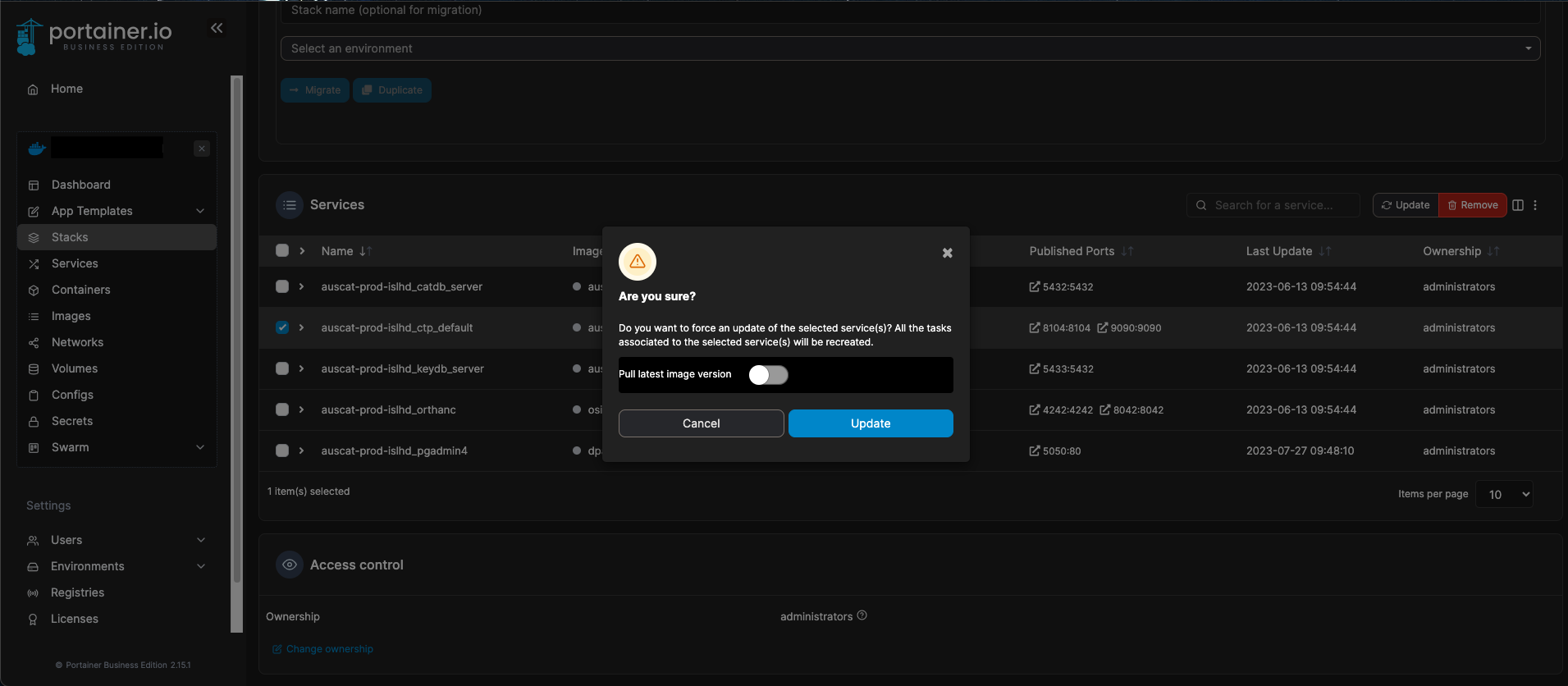Collapse the sidebar with the double-chevron icon

point(217,28)
